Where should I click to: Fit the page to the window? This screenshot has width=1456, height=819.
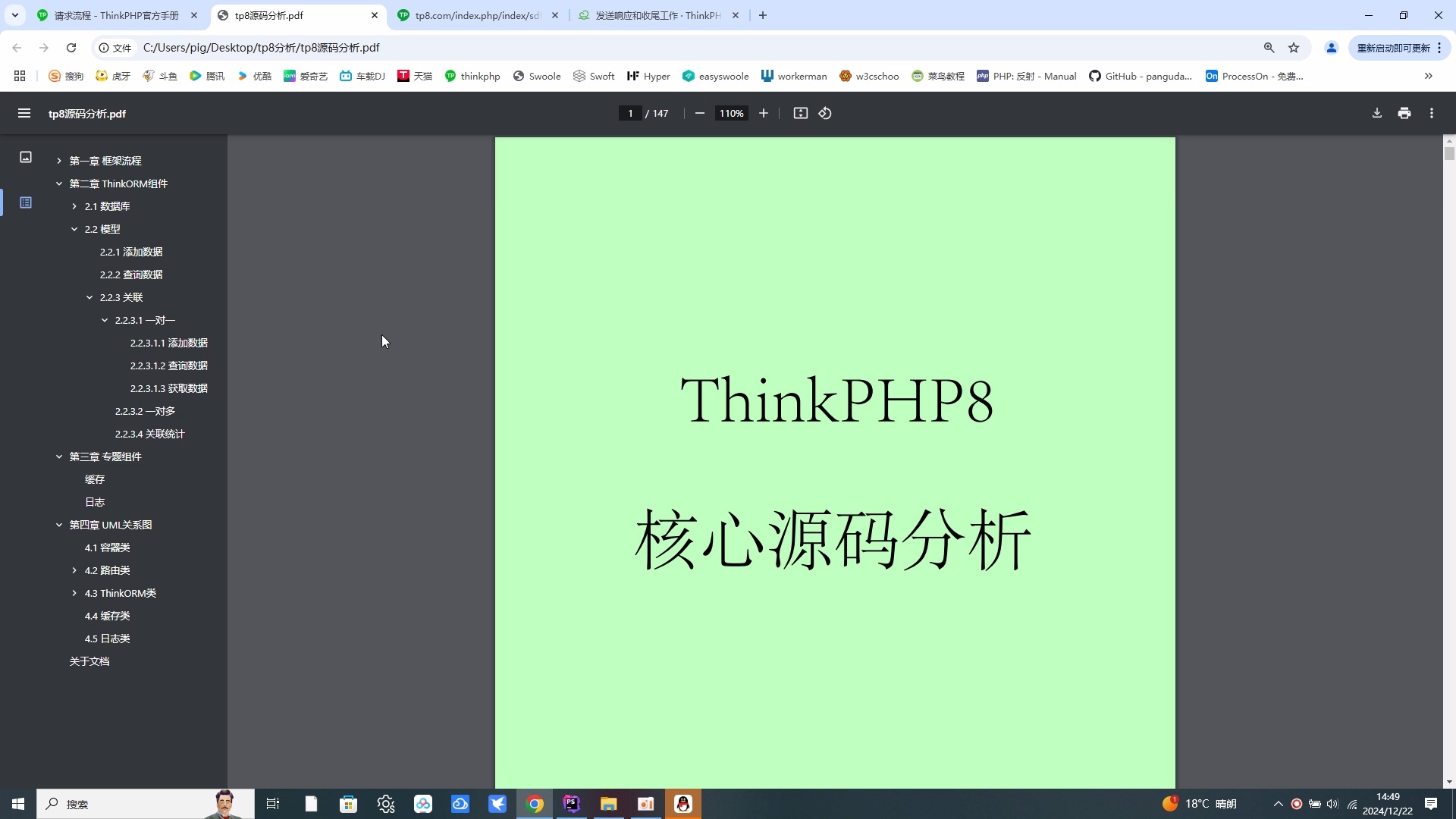tap(801, 113)
